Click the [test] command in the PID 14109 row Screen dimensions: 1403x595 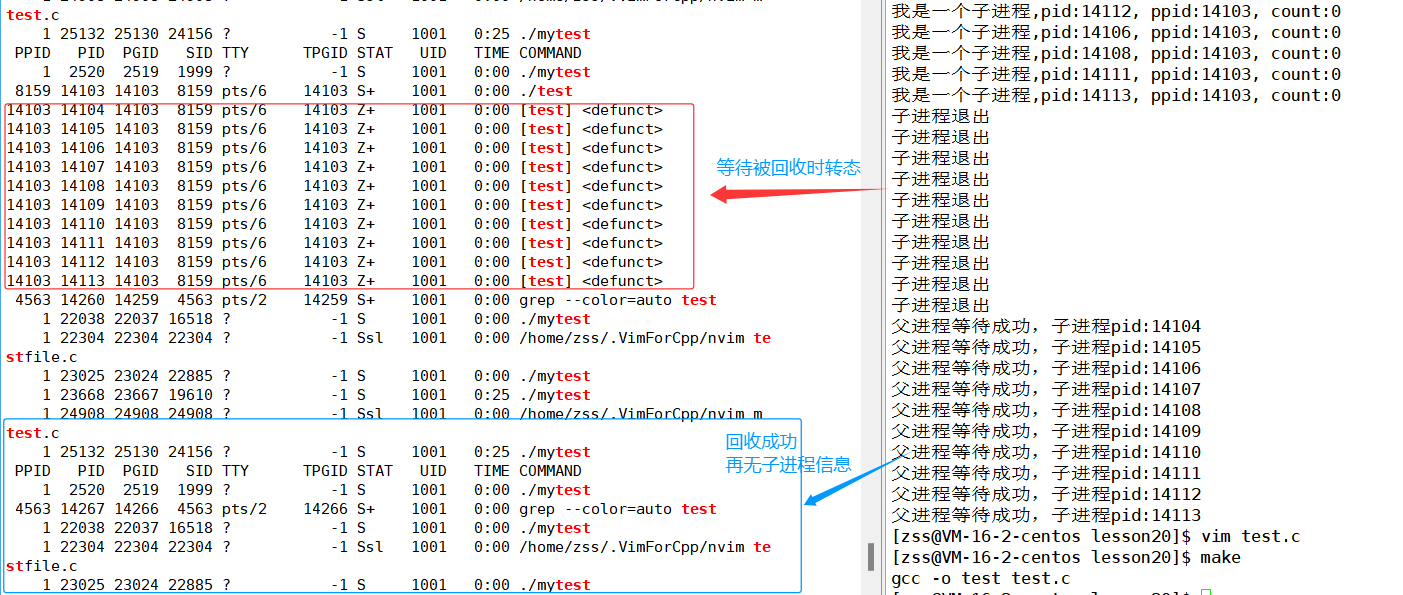click(x=546, y=205)
